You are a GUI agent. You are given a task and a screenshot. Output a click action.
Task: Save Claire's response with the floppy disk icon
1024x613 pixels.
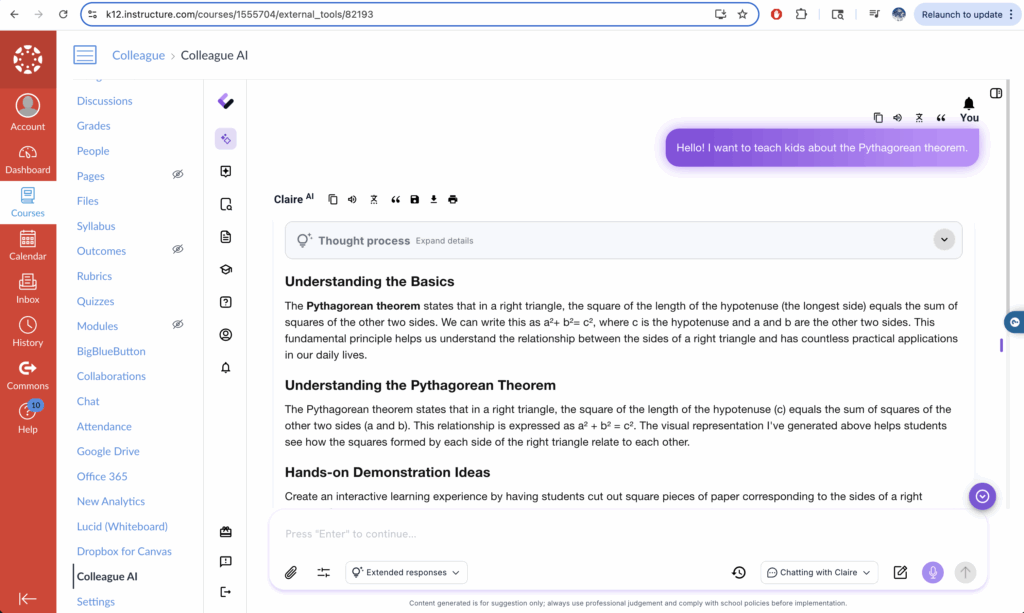[415, 199]
